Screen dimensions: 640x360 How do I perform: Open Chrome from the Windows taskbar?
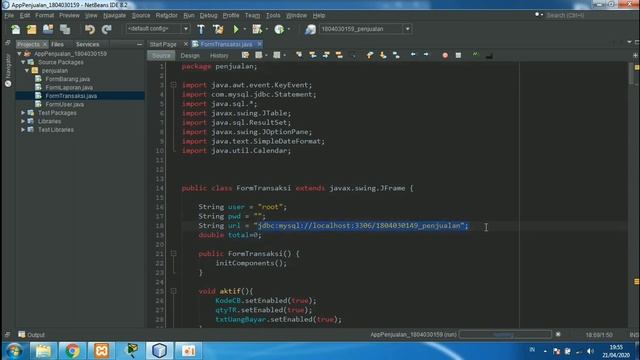pyautogui.click(x=72, y=351)
